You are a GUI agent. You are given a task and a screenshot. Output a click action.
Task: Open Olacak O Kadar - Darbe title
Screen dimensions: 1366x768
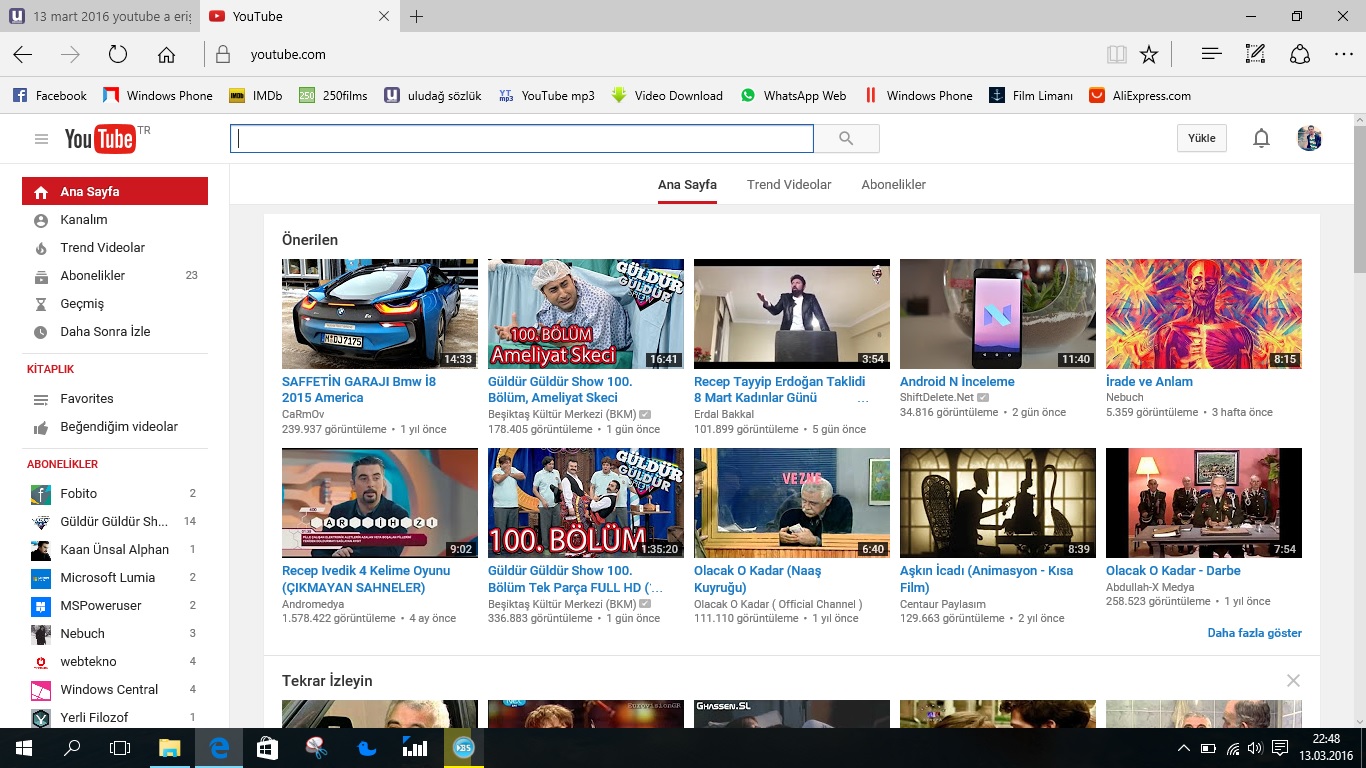[x=1173, y=571]
